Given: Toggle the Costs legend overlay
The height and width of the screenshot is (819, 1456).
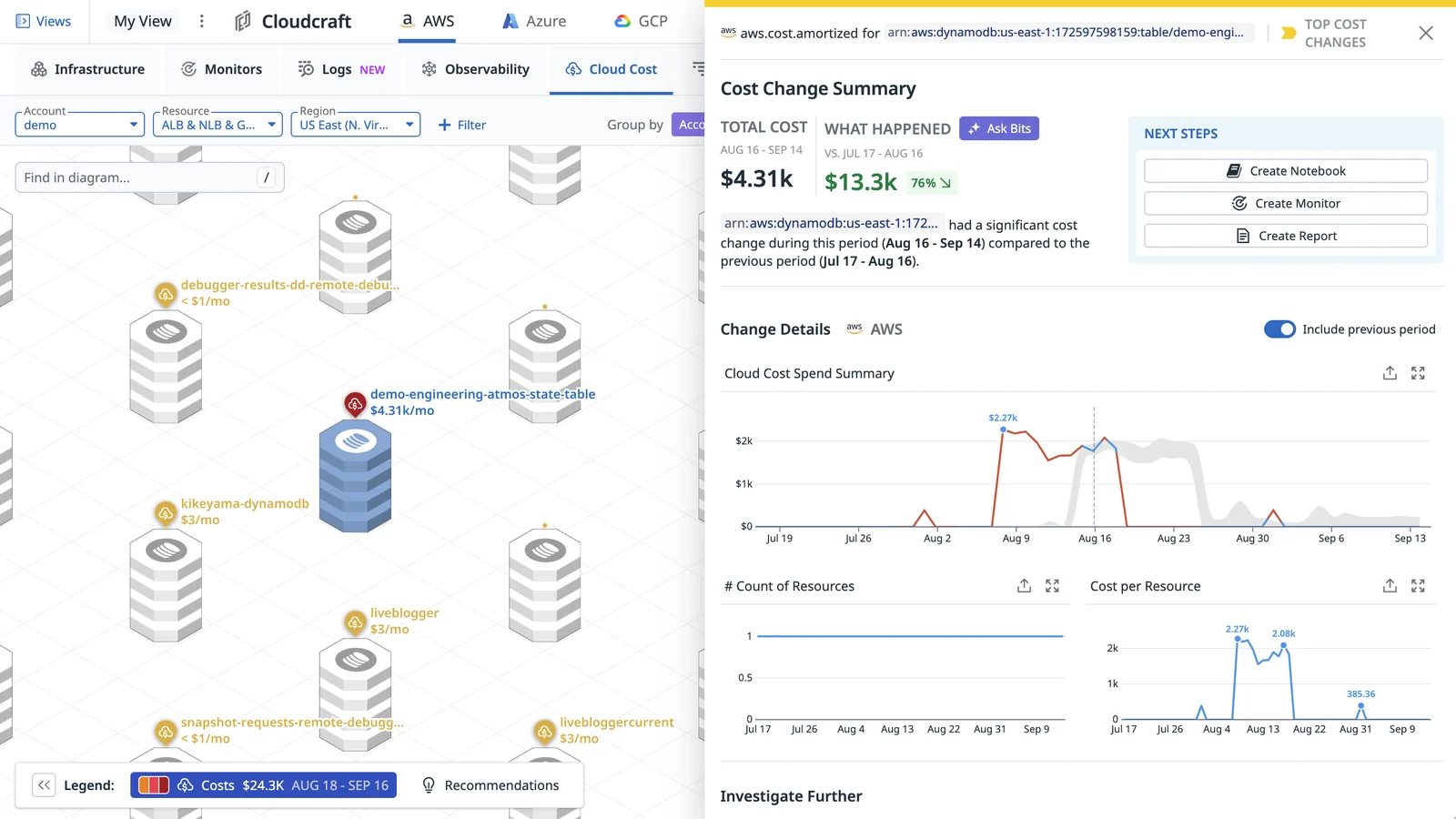Looking at the screenshot, I should [x=263, y=785].
